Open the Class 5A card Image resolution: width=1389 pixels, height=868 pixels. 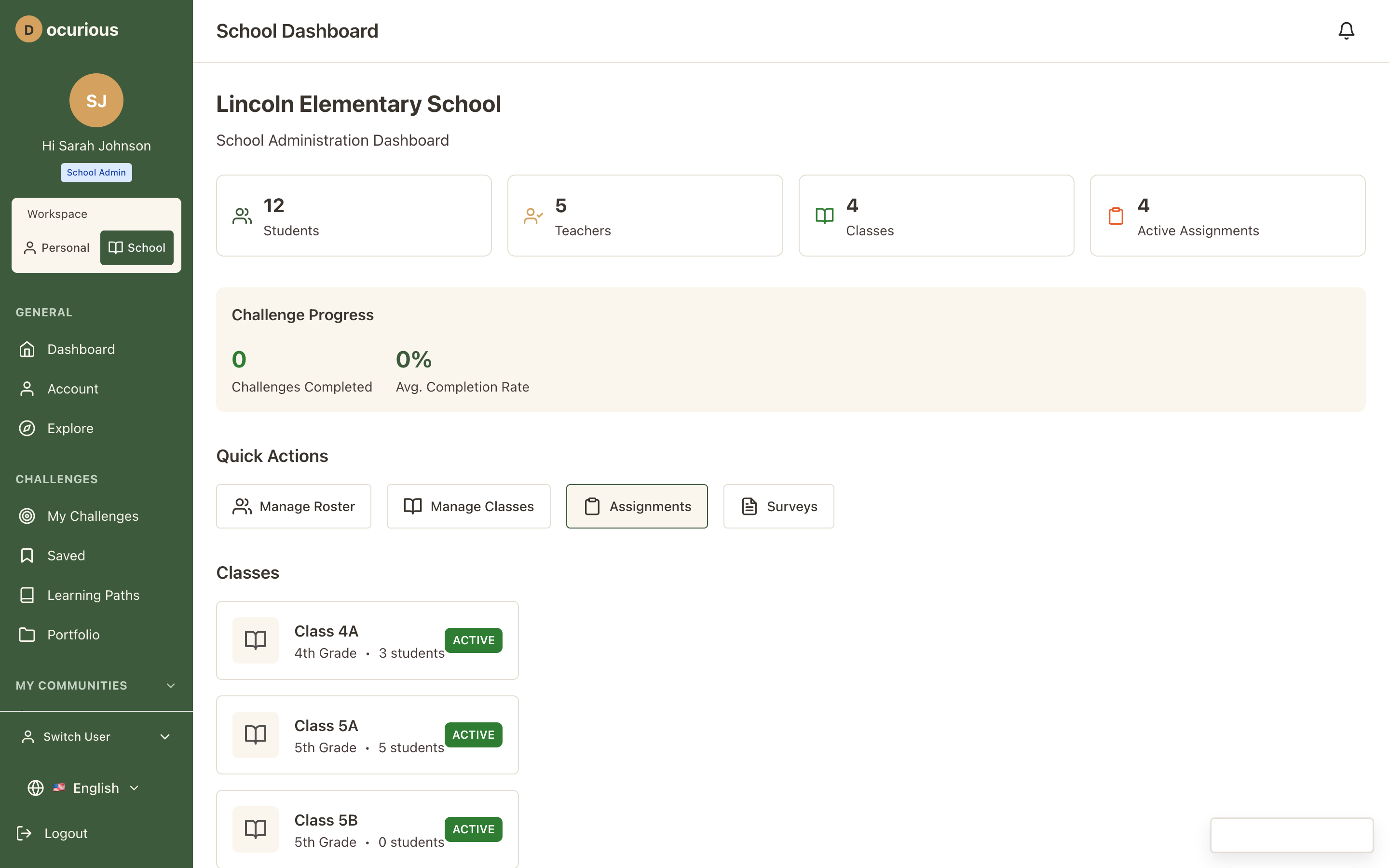point(367,735)
